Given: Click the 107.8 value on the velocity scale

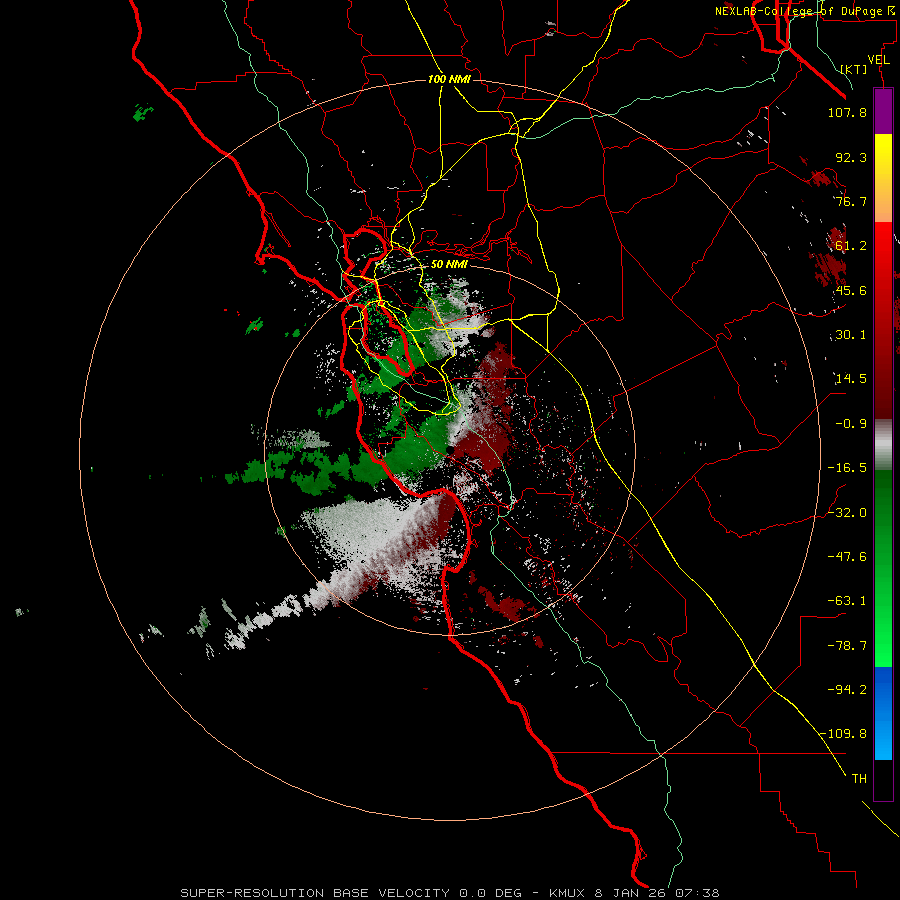Looking at the screenshot, I should [847, 112].
